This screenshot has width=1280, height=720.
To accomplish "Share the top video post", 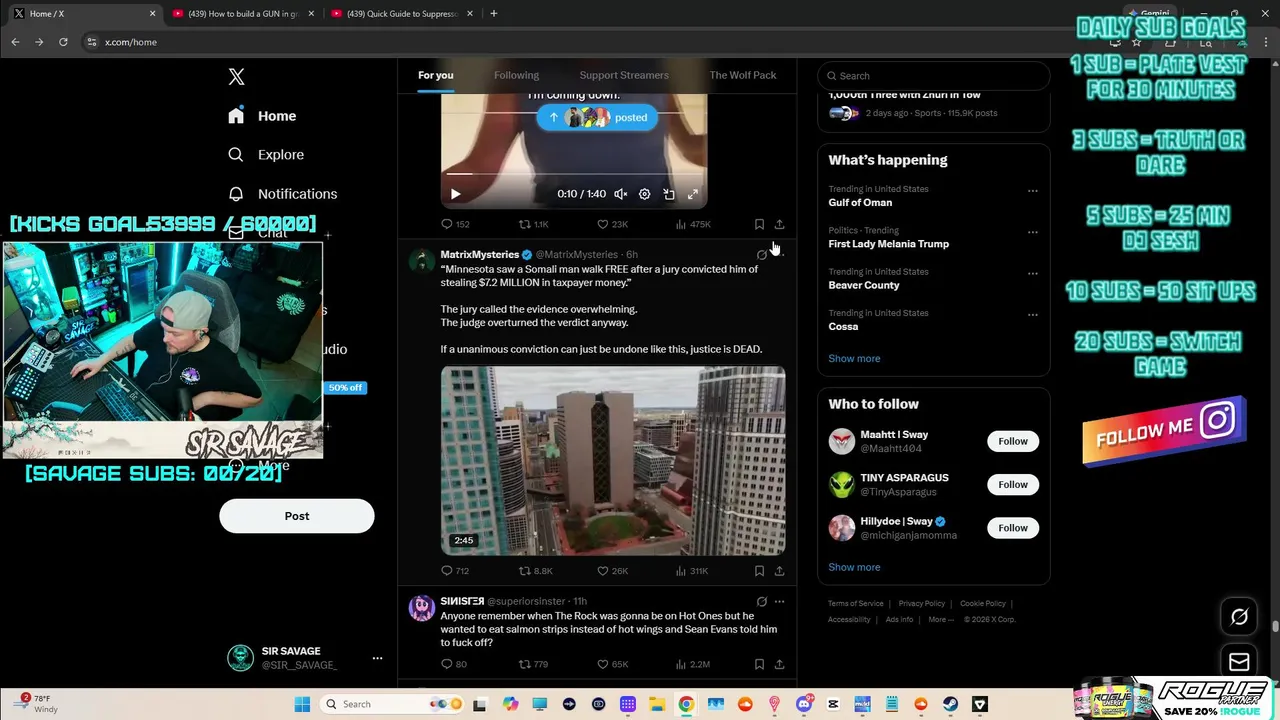I will (x=779, y=224).
